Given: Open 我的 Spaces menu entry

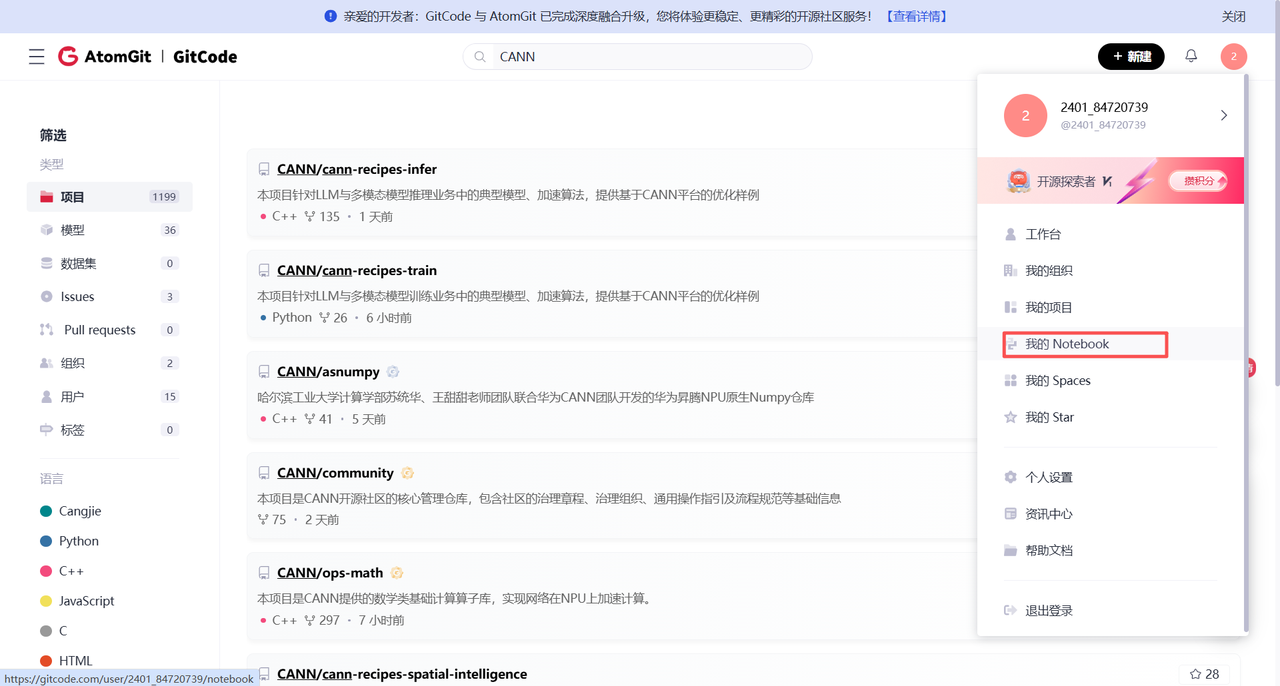Looking at the screenshot, I should [1110, 381].
